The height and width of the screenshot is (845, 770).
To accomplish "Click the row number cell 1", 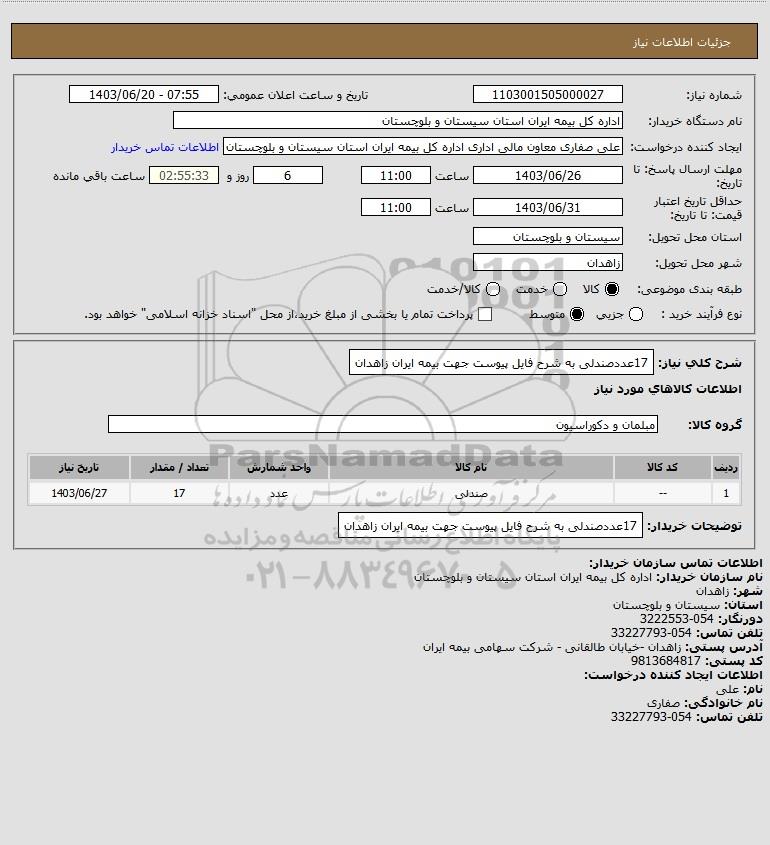I will pos(726,493).
